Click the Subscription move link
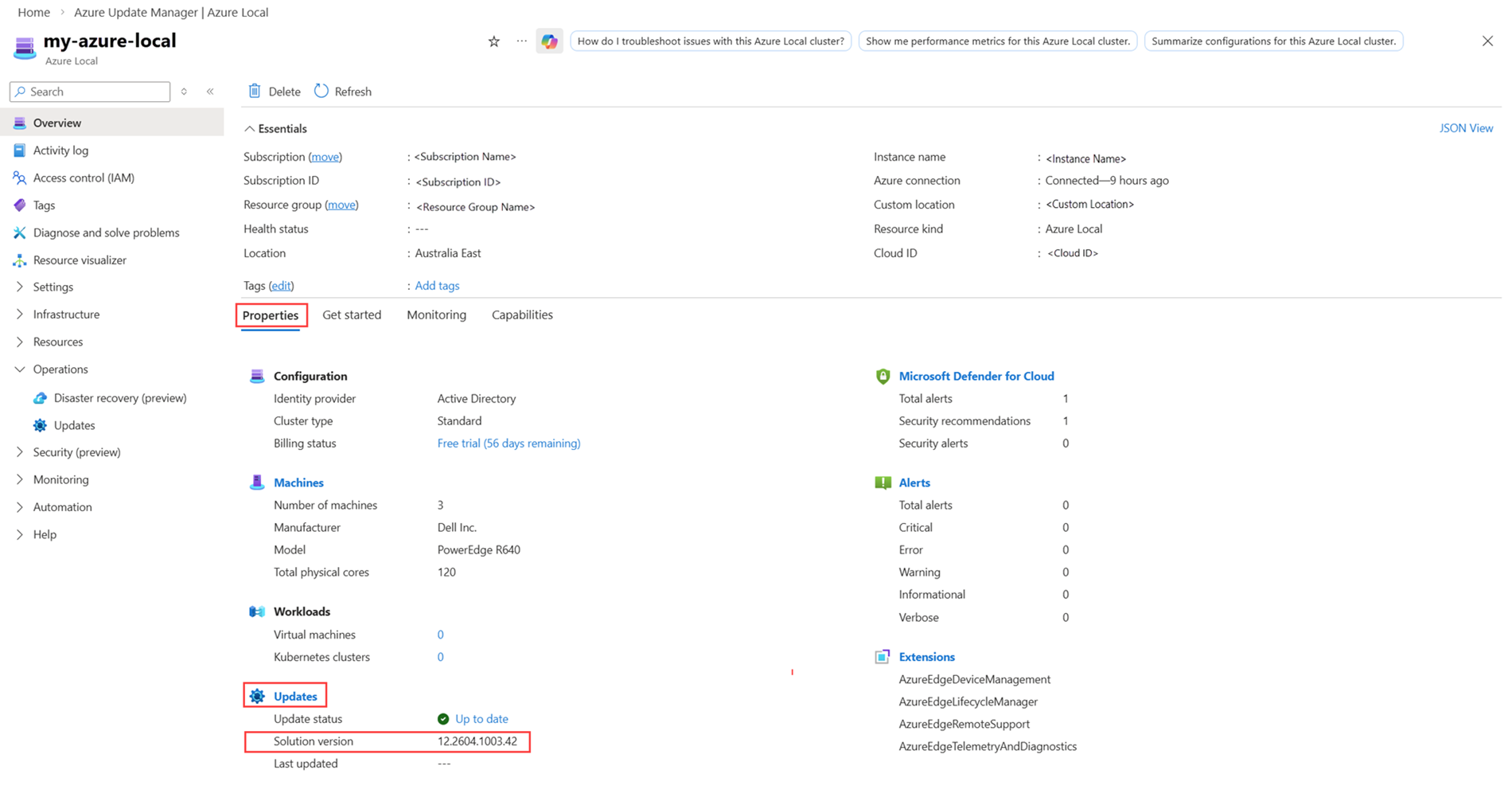1512x809 pixels. pos(325,157)
